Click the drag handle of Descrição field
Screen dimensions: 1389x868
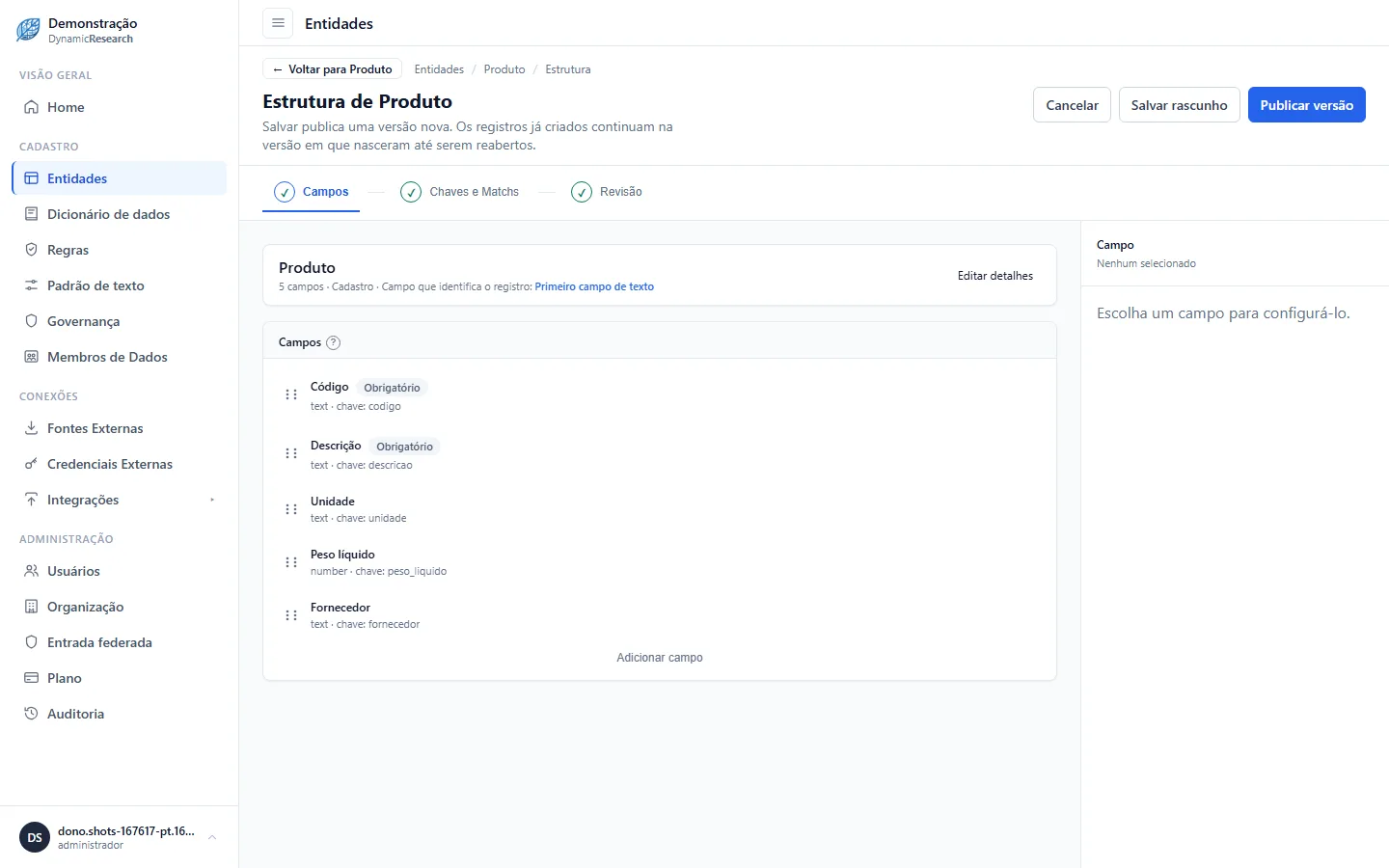point(290,453)
